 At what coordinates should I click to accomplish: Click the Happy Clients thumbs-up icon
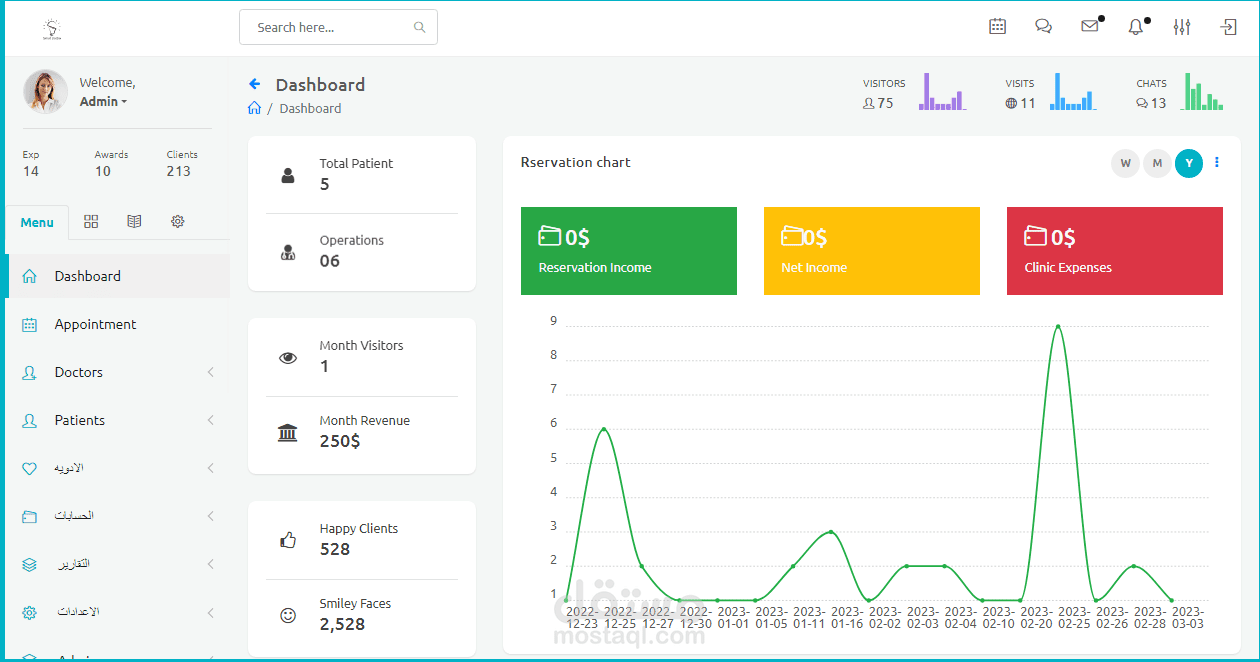(288, 540)
